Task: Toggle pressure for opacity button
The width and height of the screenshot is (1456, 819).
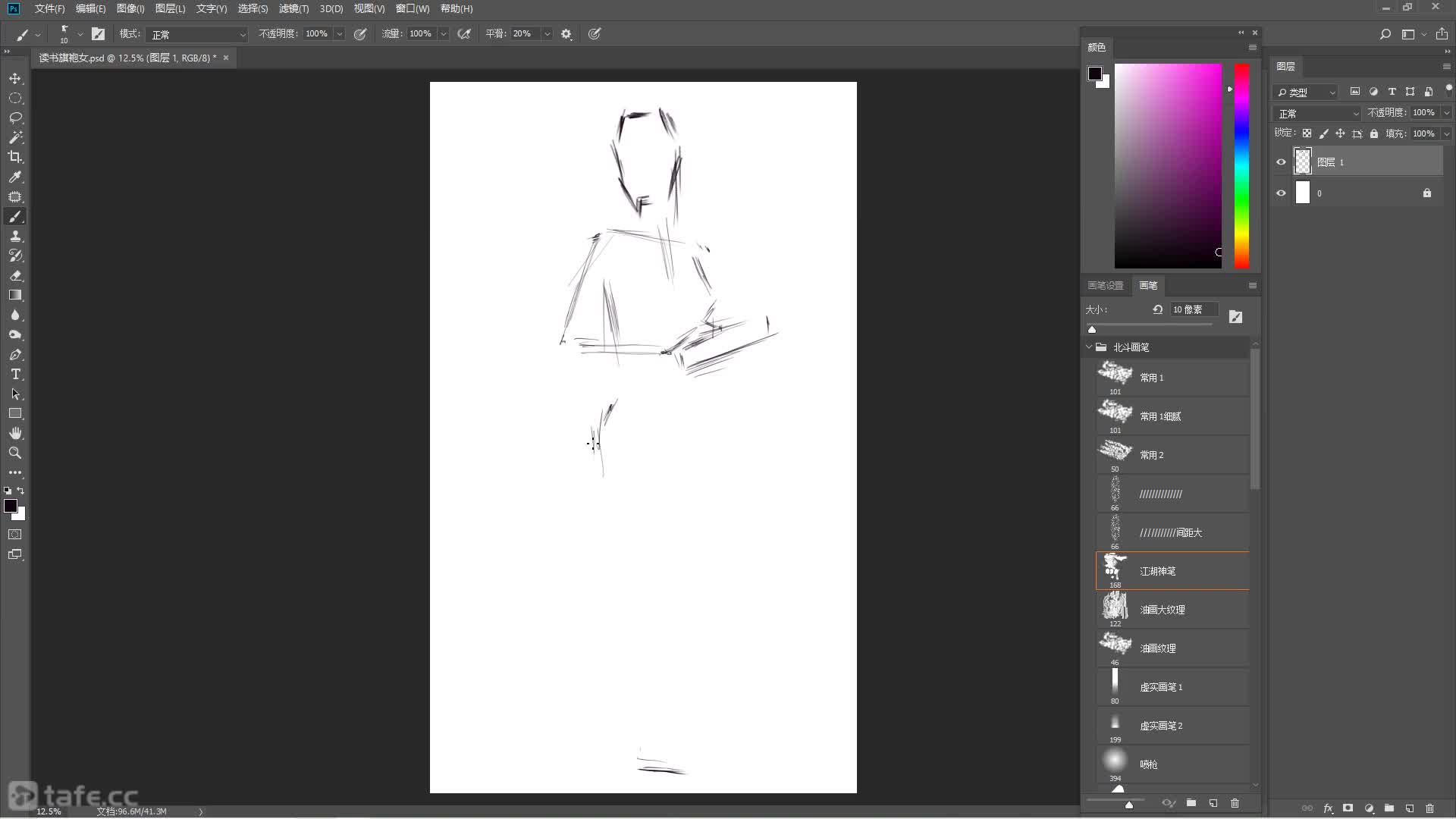Action: [360, 34]
